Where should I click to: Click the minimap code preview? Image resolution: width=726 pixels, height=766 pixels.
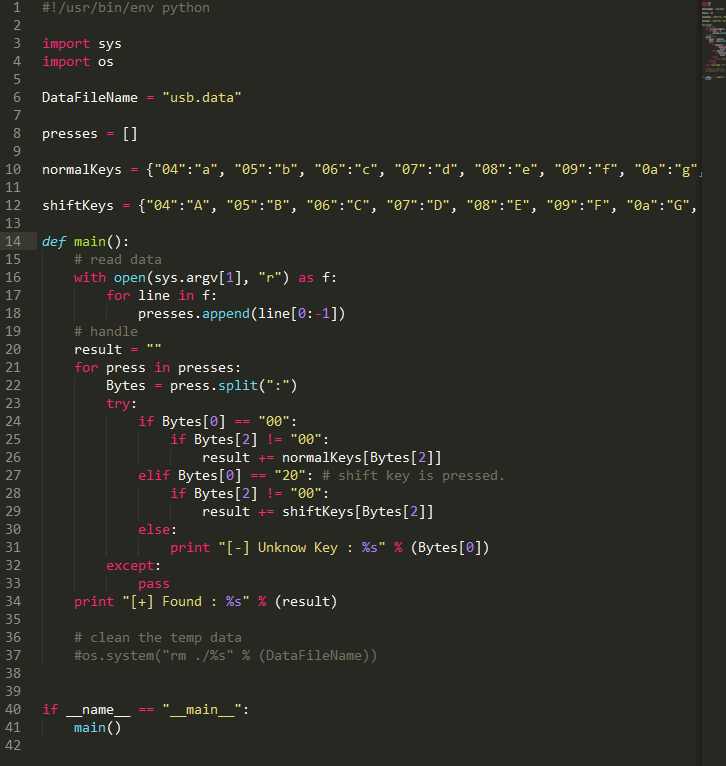(x=714, y=41)
